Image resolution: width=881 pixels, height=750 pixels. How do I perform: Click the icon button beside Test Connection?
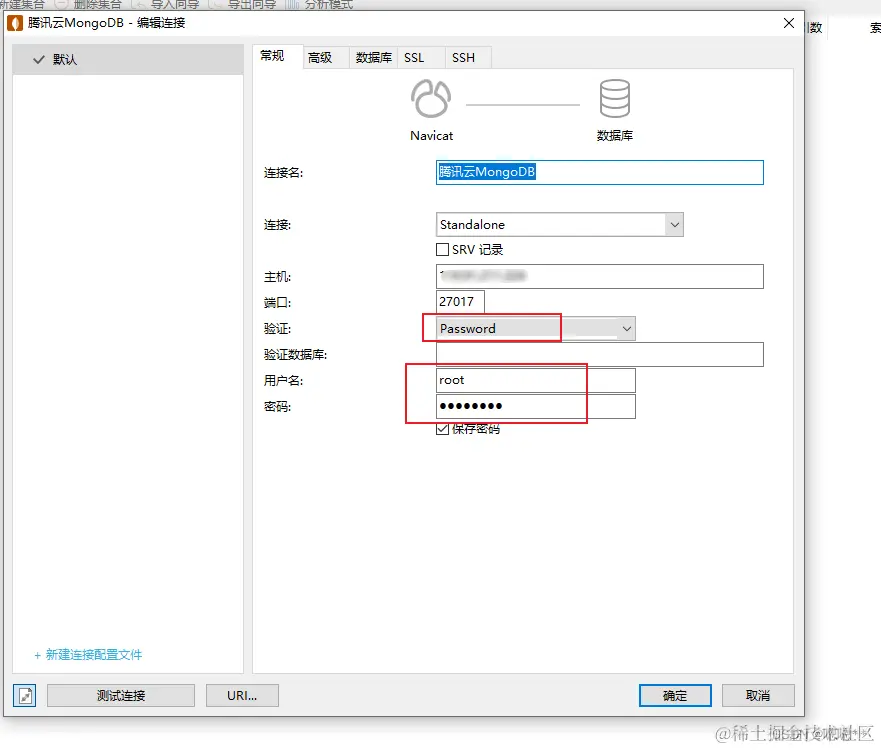point(25,696)
